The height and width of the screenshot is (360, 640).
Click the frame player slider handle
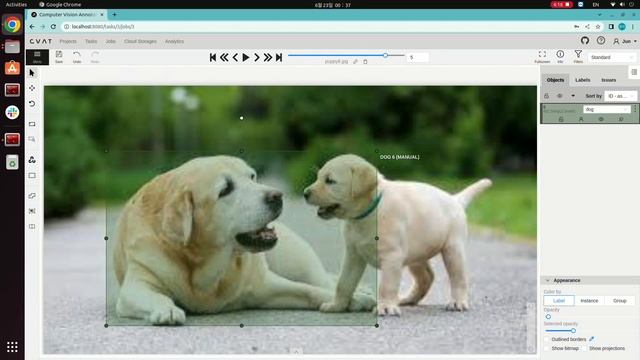pyautogui.click(x=385, y=55)
